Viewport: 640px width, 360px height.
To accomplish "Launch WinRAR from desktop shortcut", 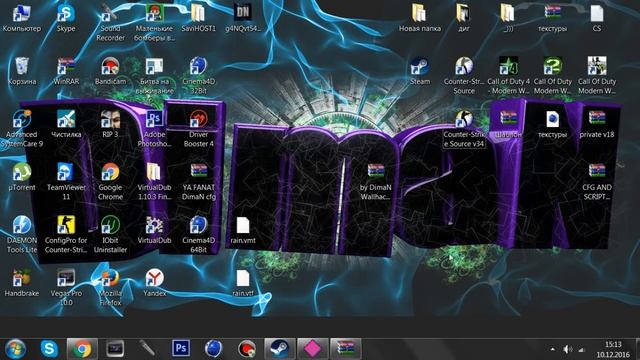I will coord(66,71).
